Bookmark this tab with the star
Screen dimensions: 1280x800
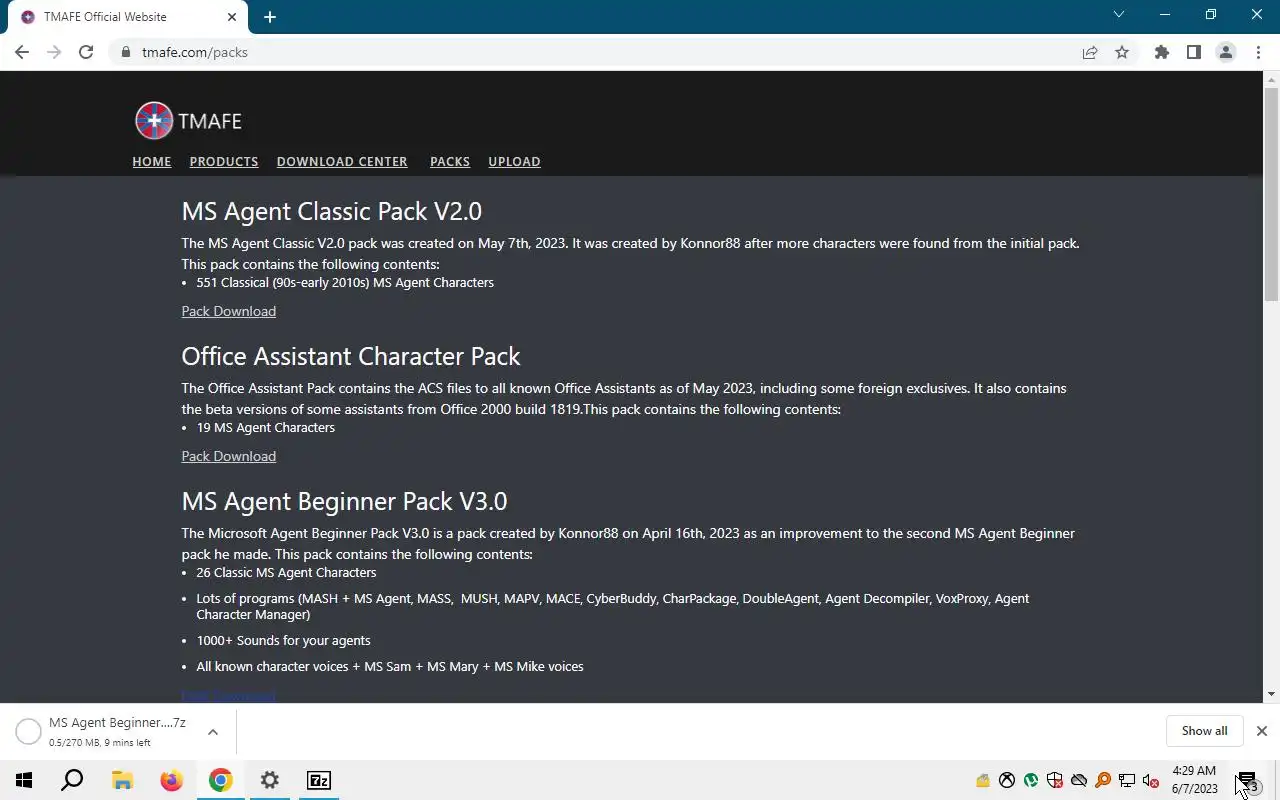pyautogui.click(x=1122, y=52)
